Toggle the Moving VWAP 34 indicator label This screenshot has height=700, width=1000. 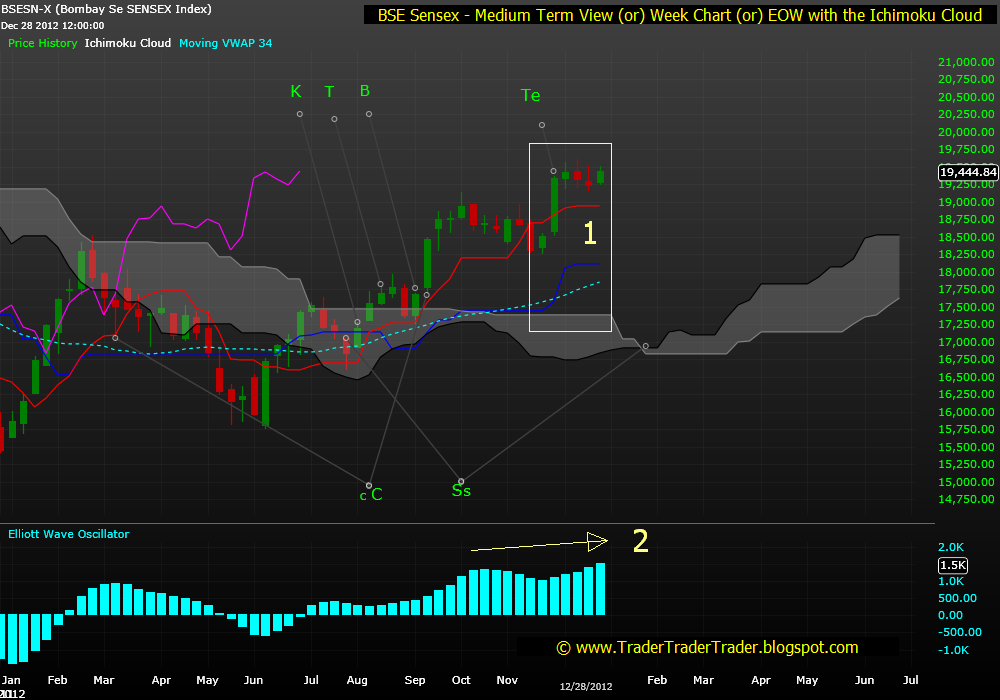coord(225,44)
